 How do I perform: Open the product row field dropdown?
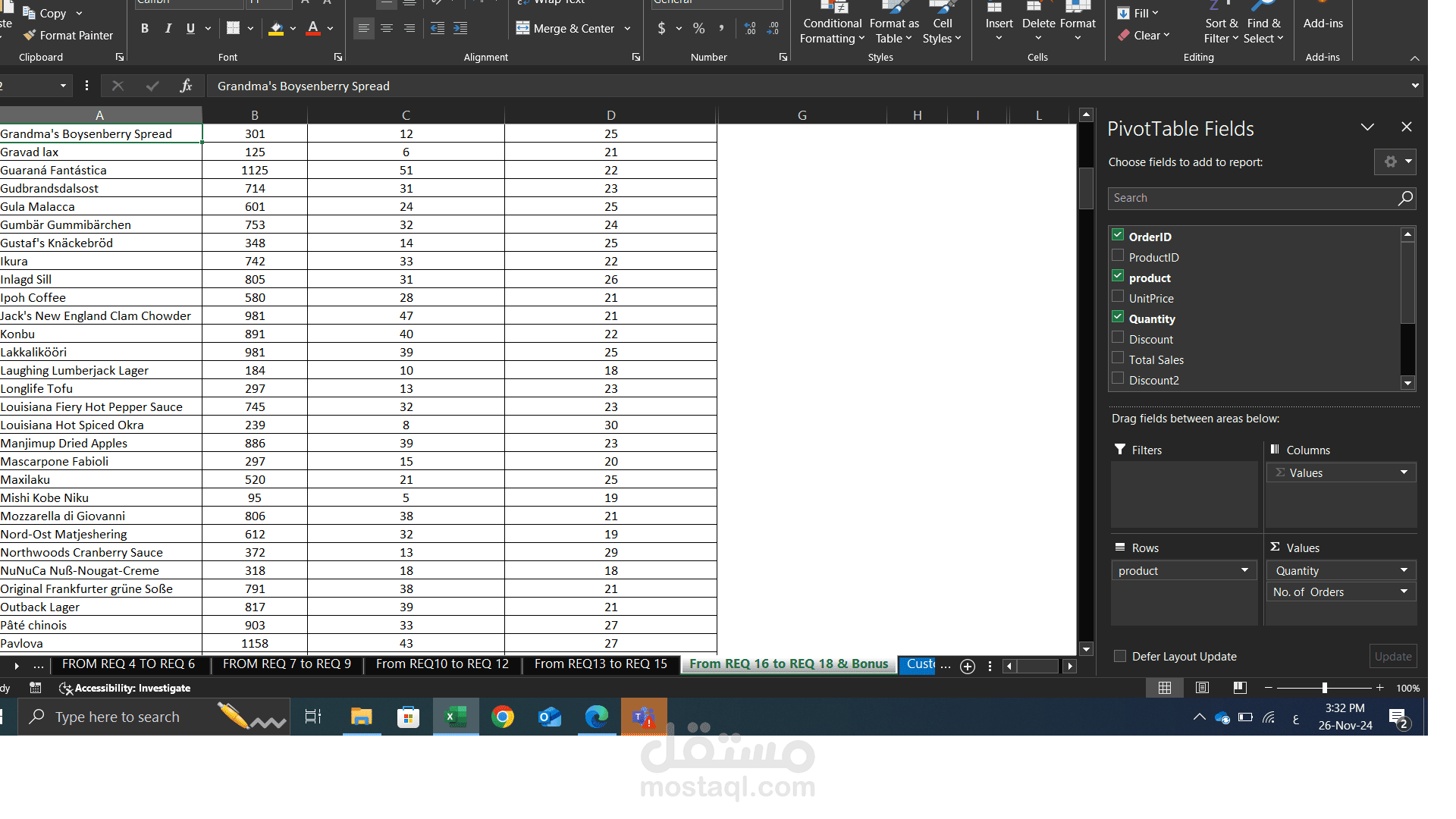pyautogui.click(x=1244, y=570)
